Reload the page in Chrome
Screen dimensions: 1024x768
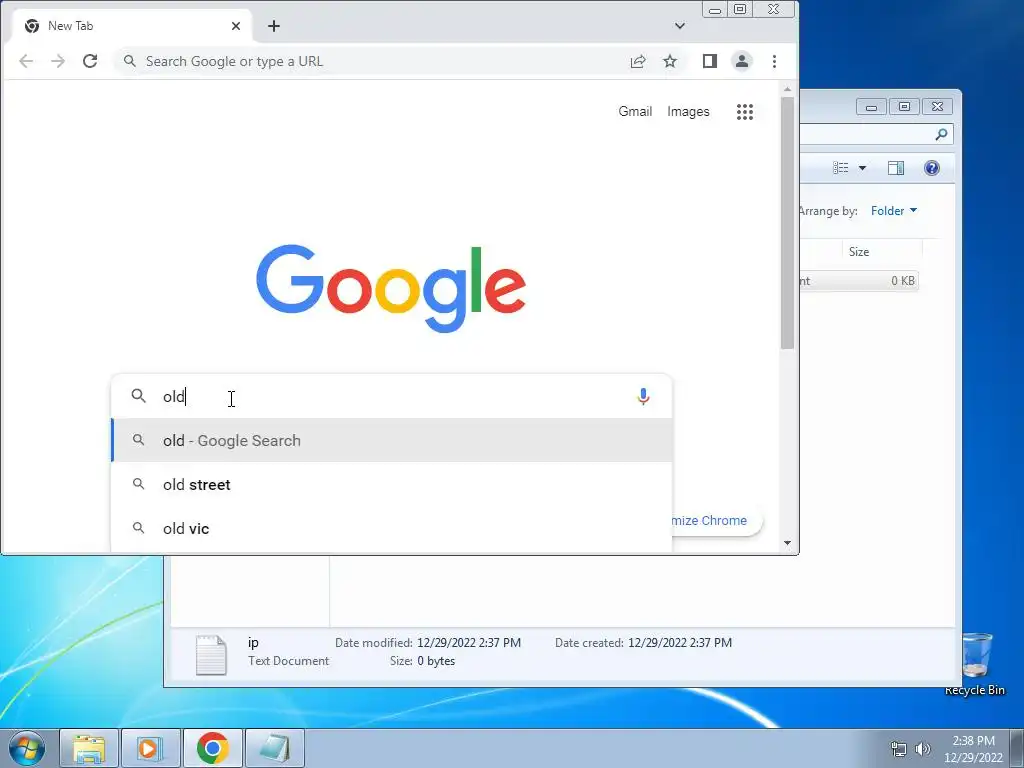point(90,61)
